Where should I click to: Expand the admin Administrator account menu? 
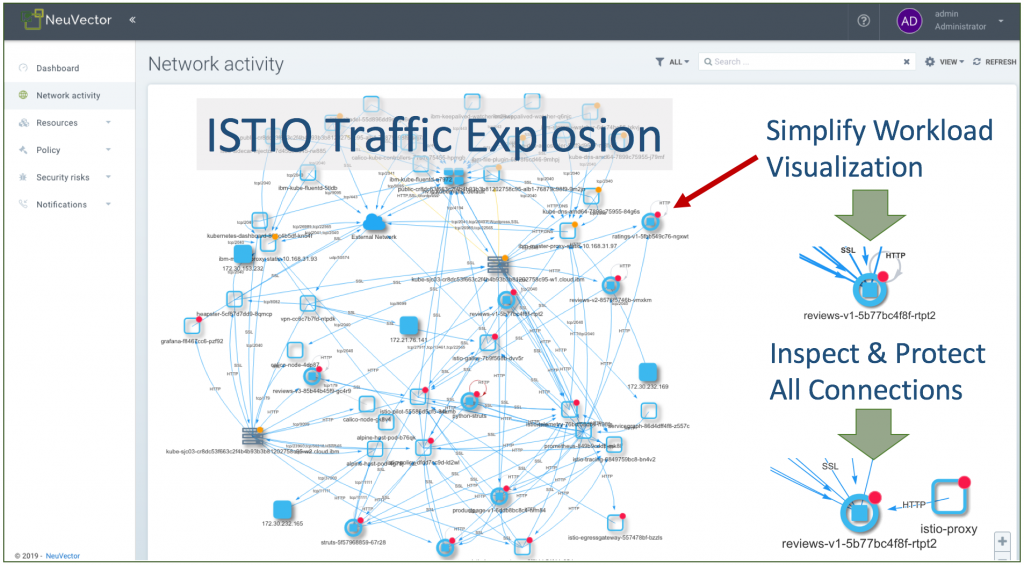(1000, 21)
